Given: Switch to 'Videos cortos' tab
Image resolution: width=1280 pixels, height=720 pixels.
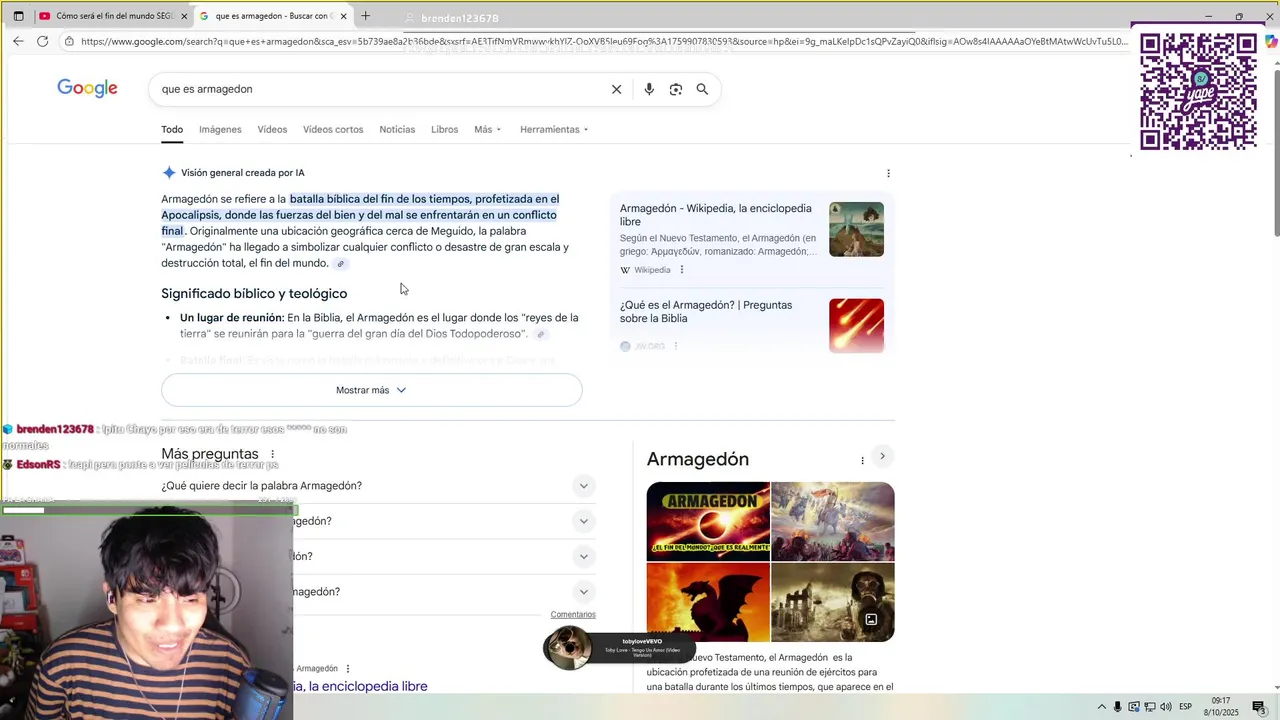Looking at the screenshot, I should pyautogui.click(x=333, y=129).
